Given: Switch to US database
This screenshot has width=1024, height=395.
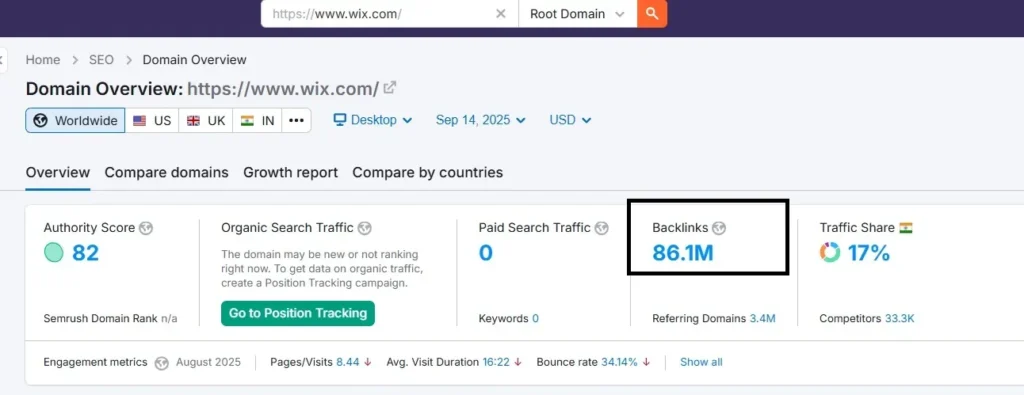Looking at the screenshot, I should point(152,121).
